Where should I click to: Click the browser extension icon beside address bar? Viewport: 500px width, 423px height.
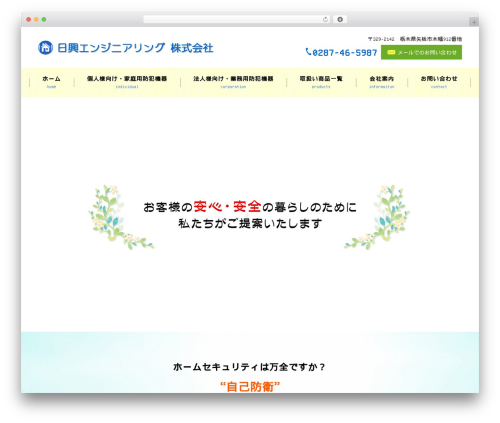(x=340, y=19)
